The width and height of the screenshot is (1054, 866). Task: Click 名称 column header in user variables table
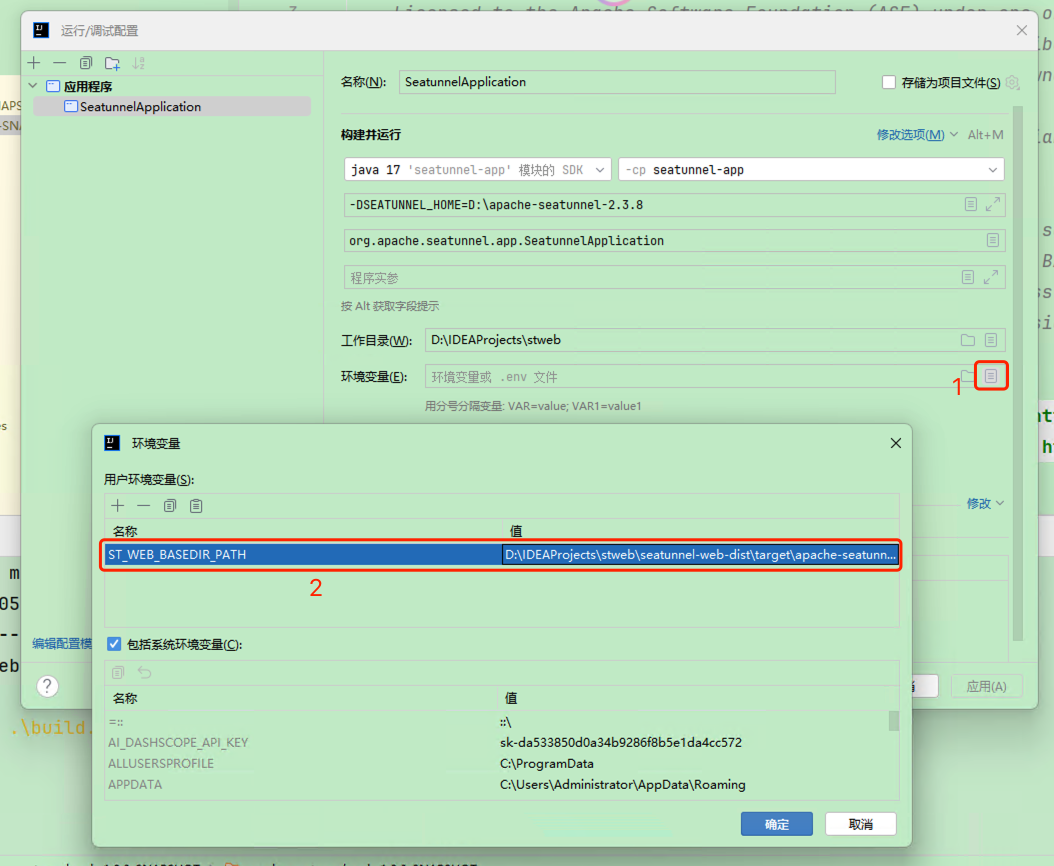coord(304,531)
